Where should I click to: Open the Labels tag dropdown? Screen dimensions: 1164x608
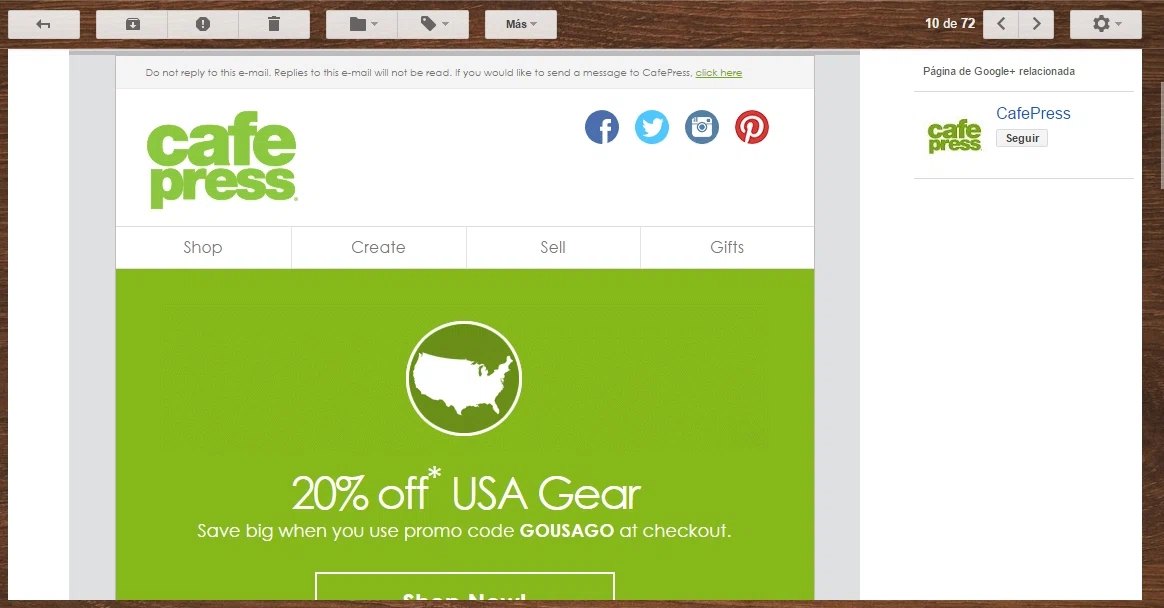(x=434, y=24)
